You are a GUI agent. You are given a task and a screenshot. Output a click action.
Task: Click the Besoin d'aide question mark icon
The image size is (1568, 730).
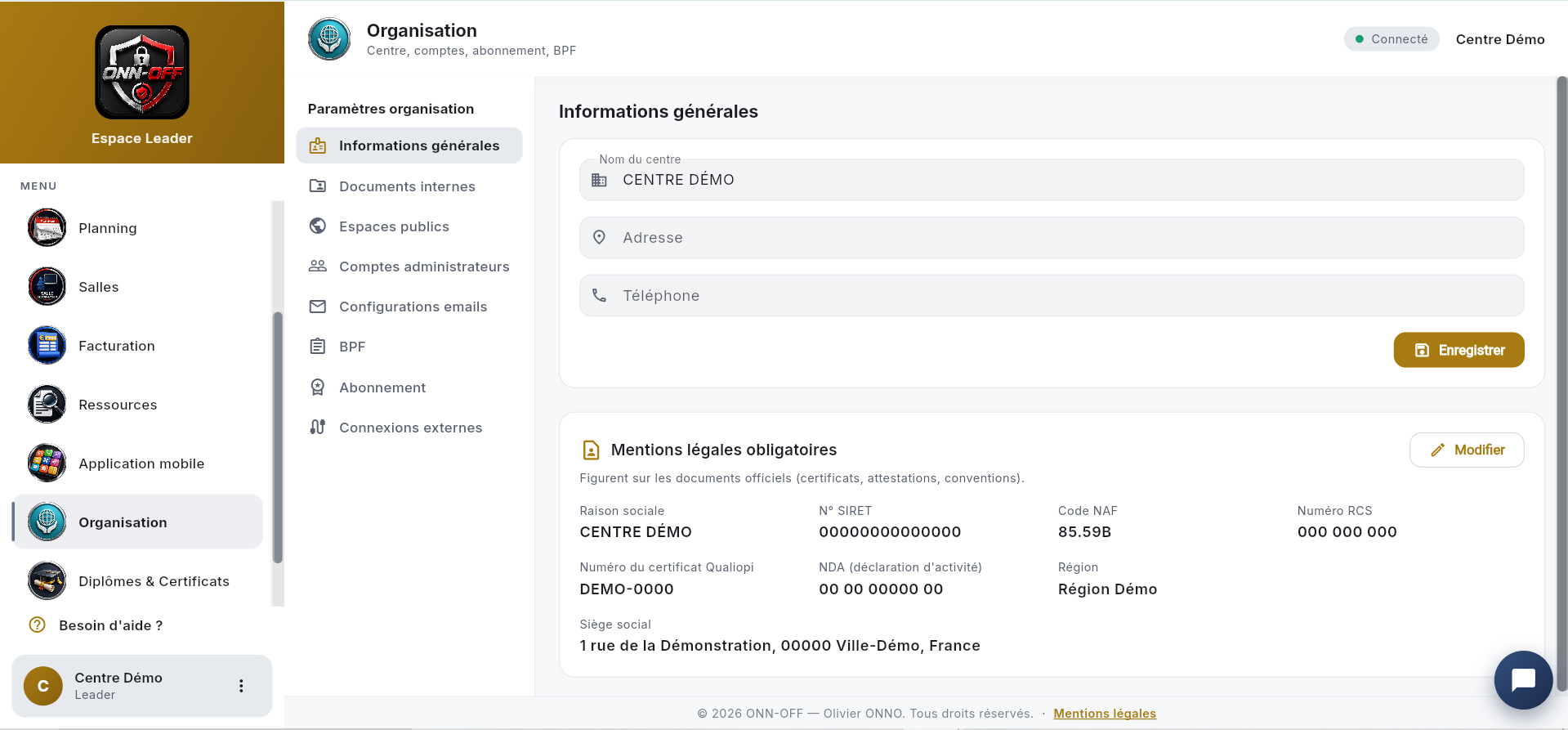[x=38, y=625]
